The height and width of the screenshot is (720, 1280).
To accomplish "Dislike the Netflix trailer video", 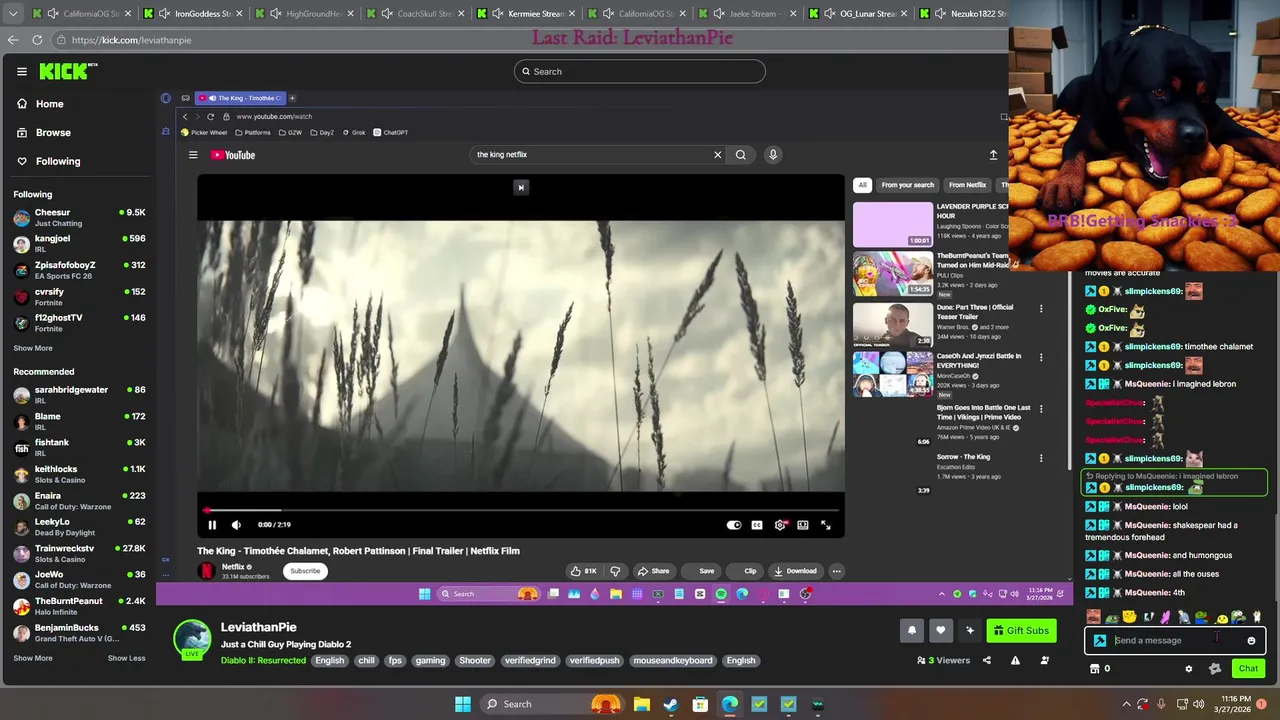I will (615, 571).
